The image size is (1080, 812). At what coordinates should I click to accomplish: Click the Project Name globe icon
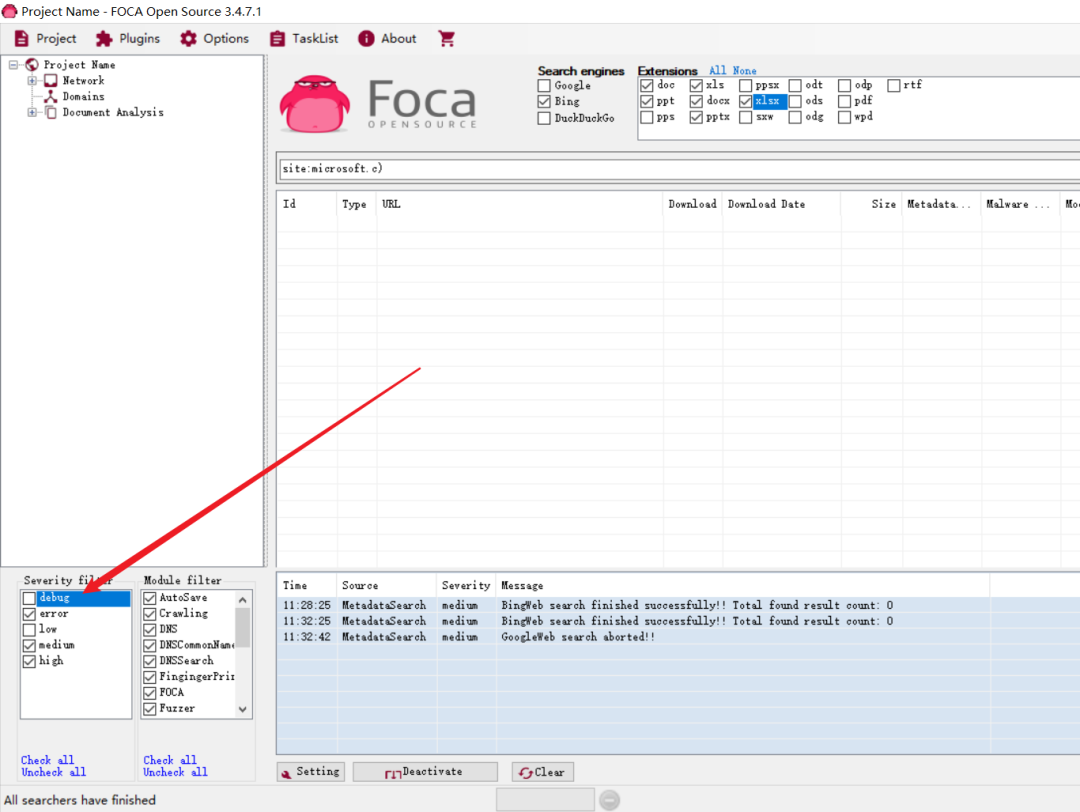[32, 65]
